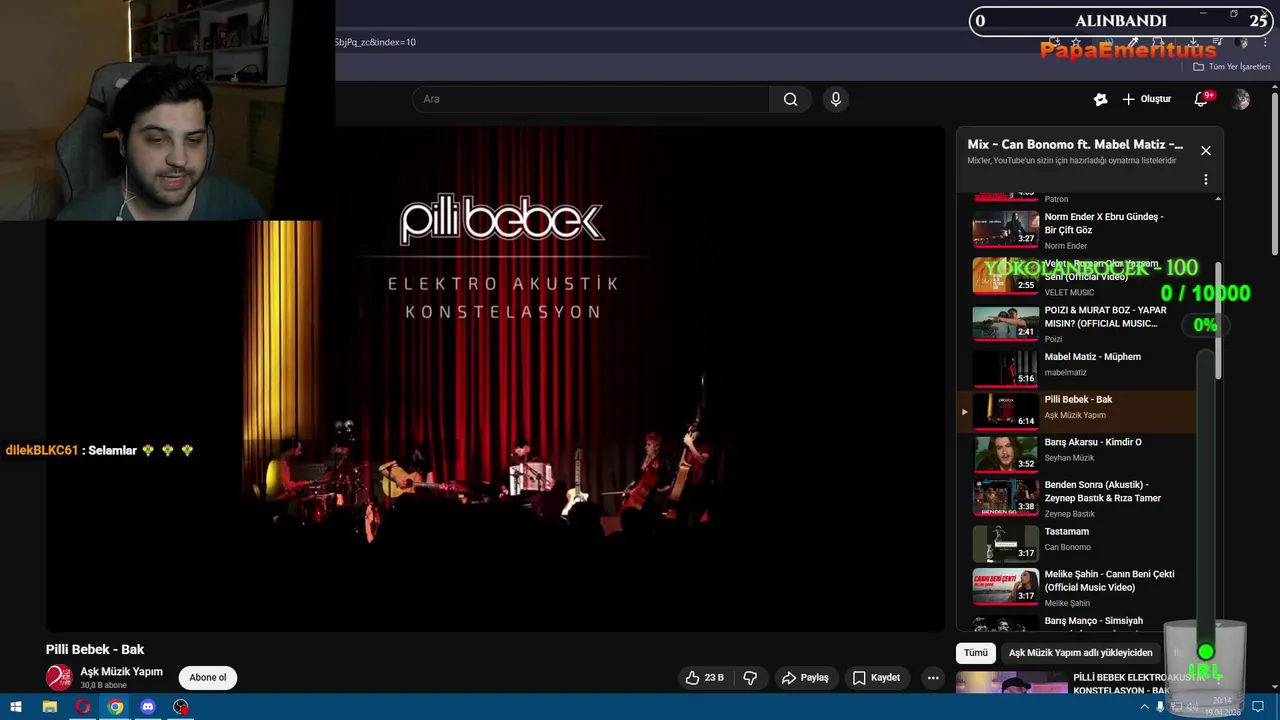Open the Mix playlist three-dot options
Image resolution: width=1280 pixels, height=720 pixels.
click(x=1206, y=179)
